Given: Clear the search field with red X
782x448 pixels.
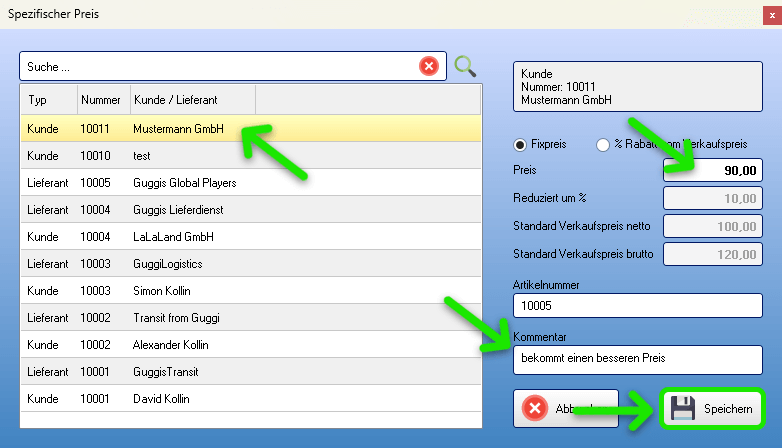Looking at the screenshot, I should pos(428,66).
